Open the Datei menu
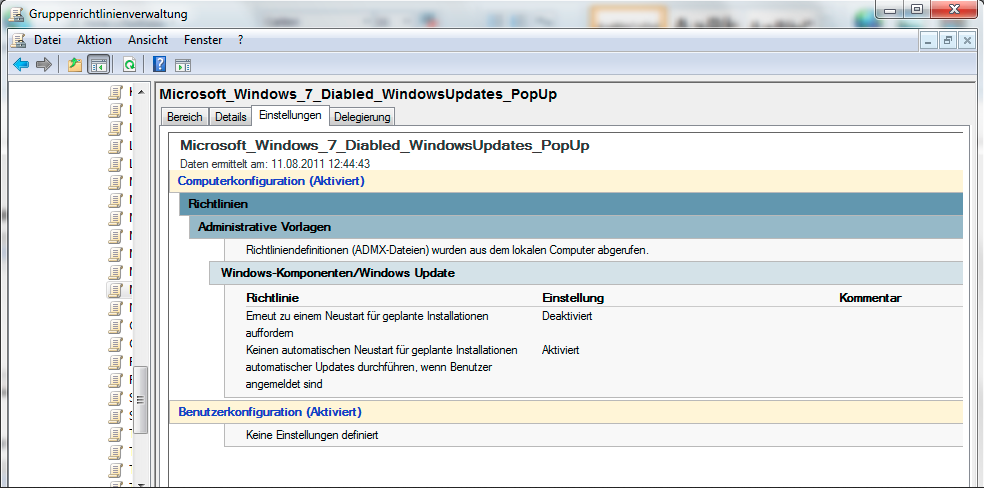This screenshot has width=984, height=488. coord(47,40)
